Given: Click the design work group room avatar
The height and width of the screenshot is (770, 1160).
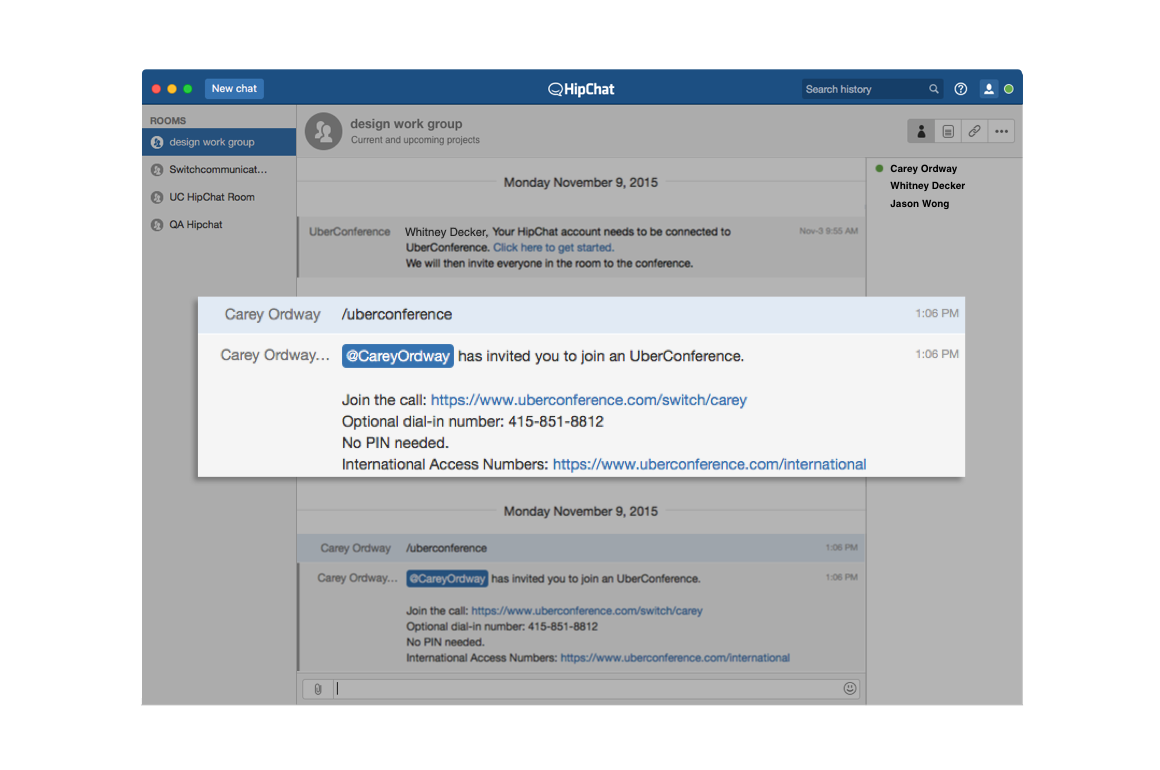Looking at the screenshot, I should point(323,131).
